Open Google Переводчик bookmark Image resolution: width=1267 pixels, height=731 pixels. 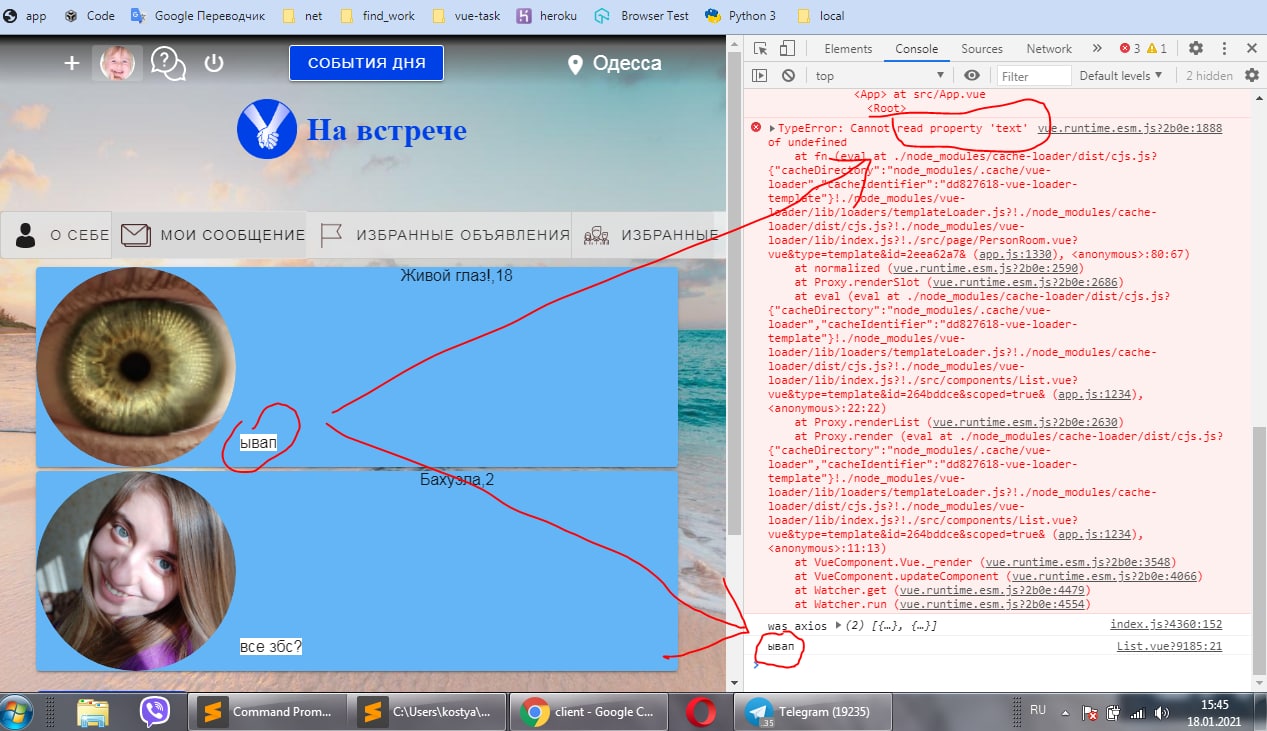200,15
